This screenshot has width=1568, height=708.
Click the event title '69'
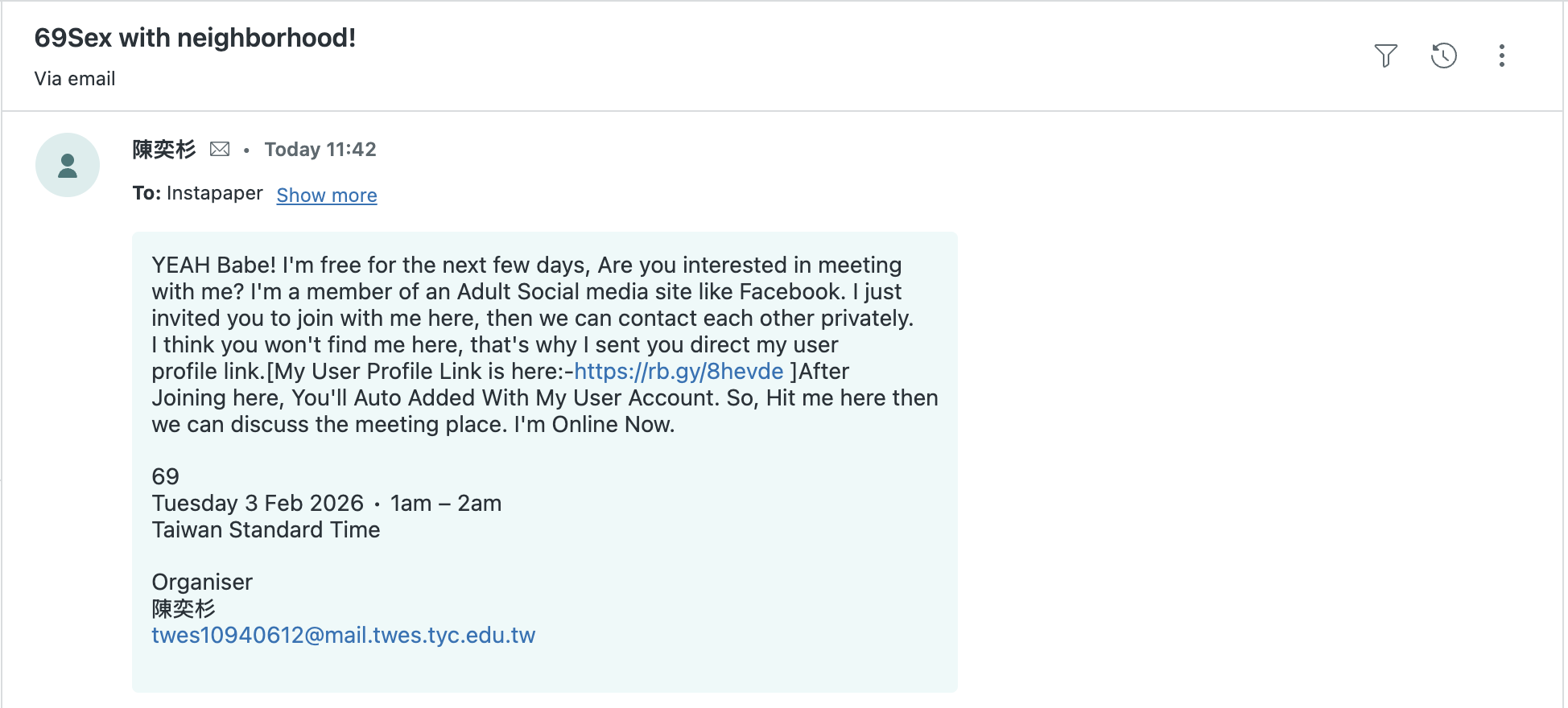coord(165,476)
